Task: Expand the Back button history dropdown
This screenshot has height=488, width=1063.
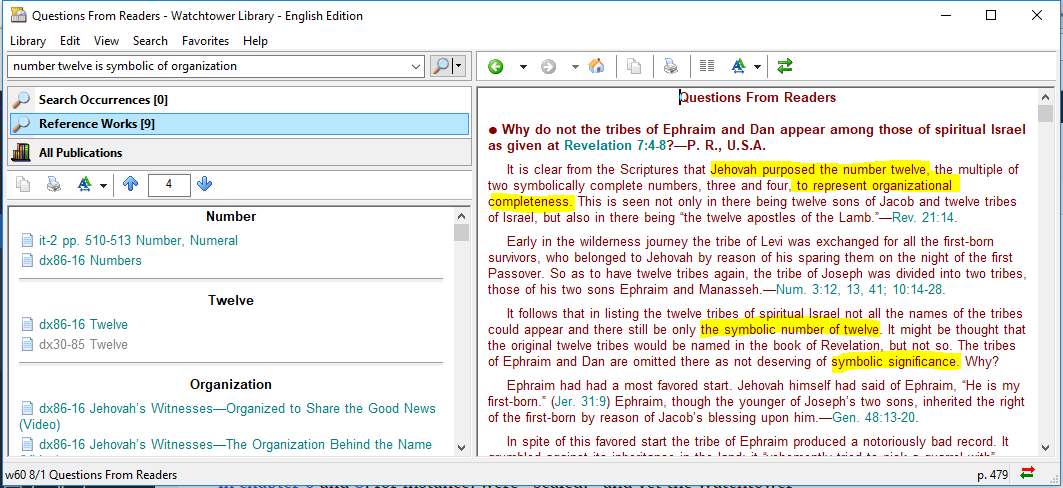Action: [x=522, y=66]
